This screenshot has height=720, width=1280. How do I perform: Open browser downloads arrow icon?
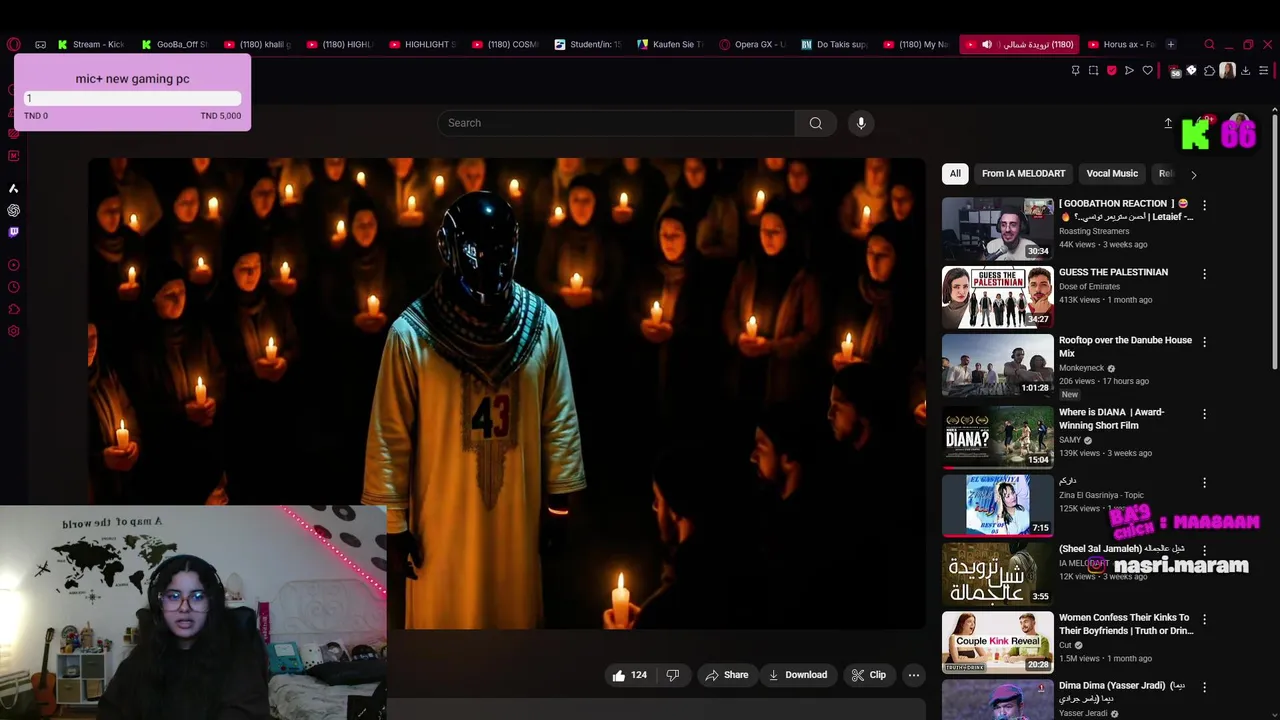click(x=1245, y=70)
